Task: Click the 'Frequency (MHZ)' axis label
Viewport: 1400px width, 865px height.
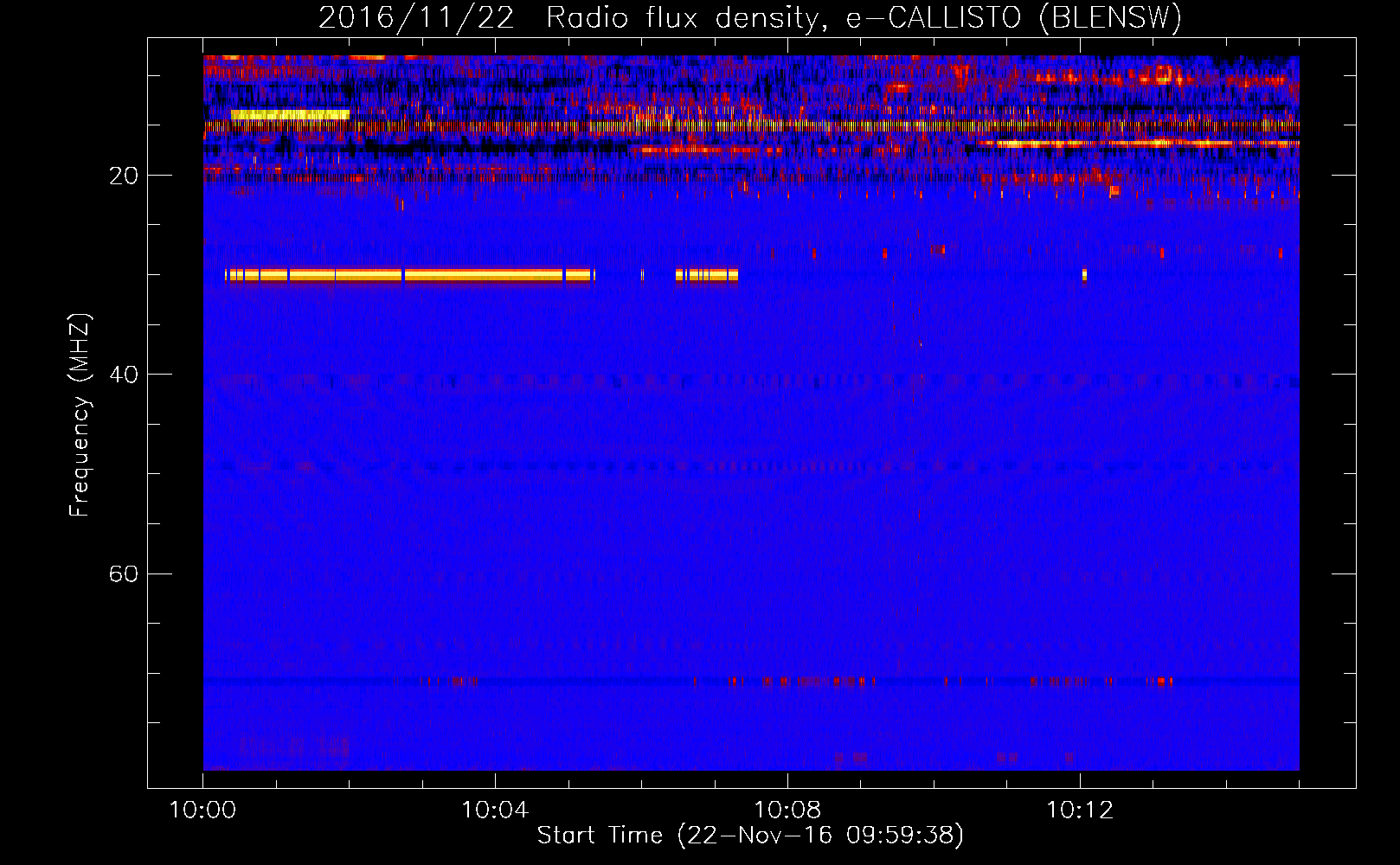Action: point(79,415)
